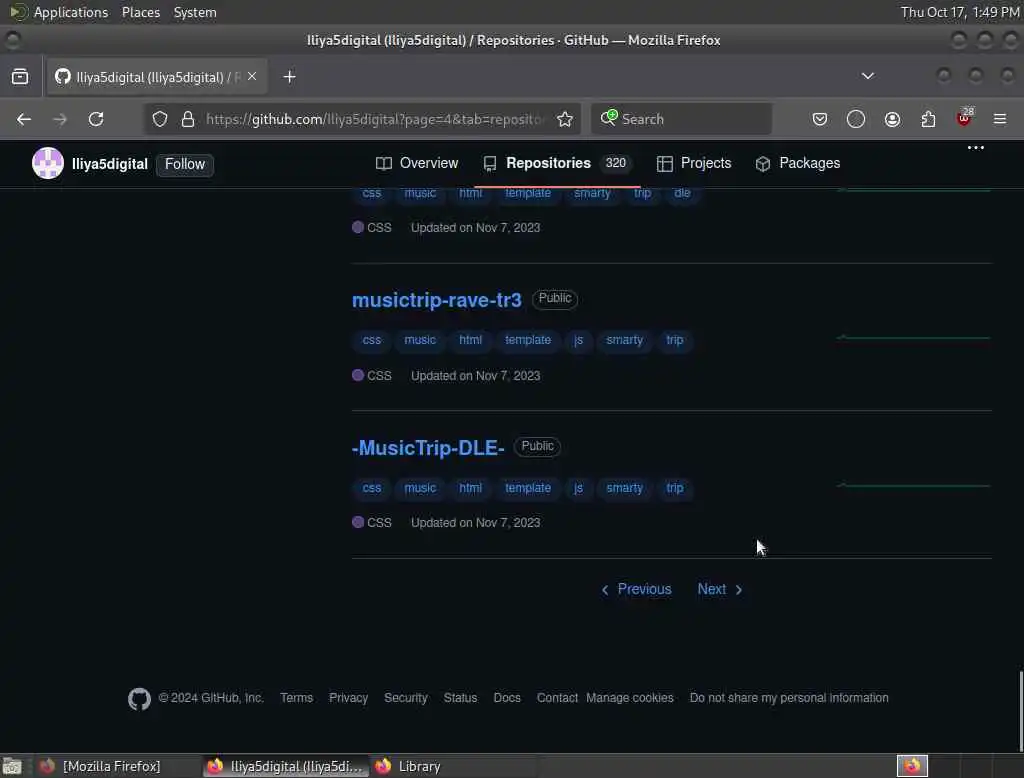Viewport: 1024px width, 778px height.
Task: Go forward with the browser forward arrow
Action: 60,119
